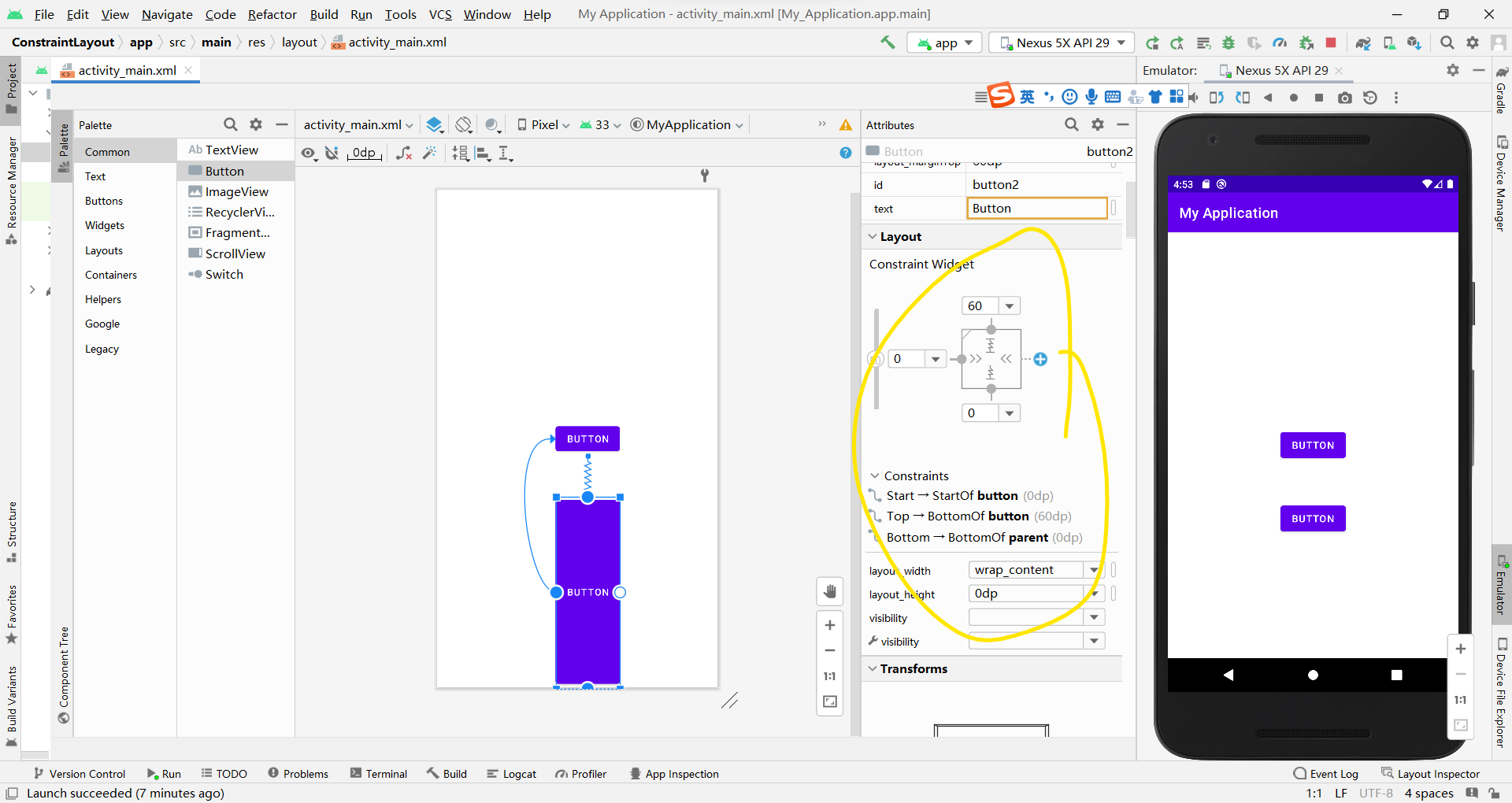Toggle Autoconnect with the magnet icon
This screenshot has height=803, width=1512.
[333, 153]
